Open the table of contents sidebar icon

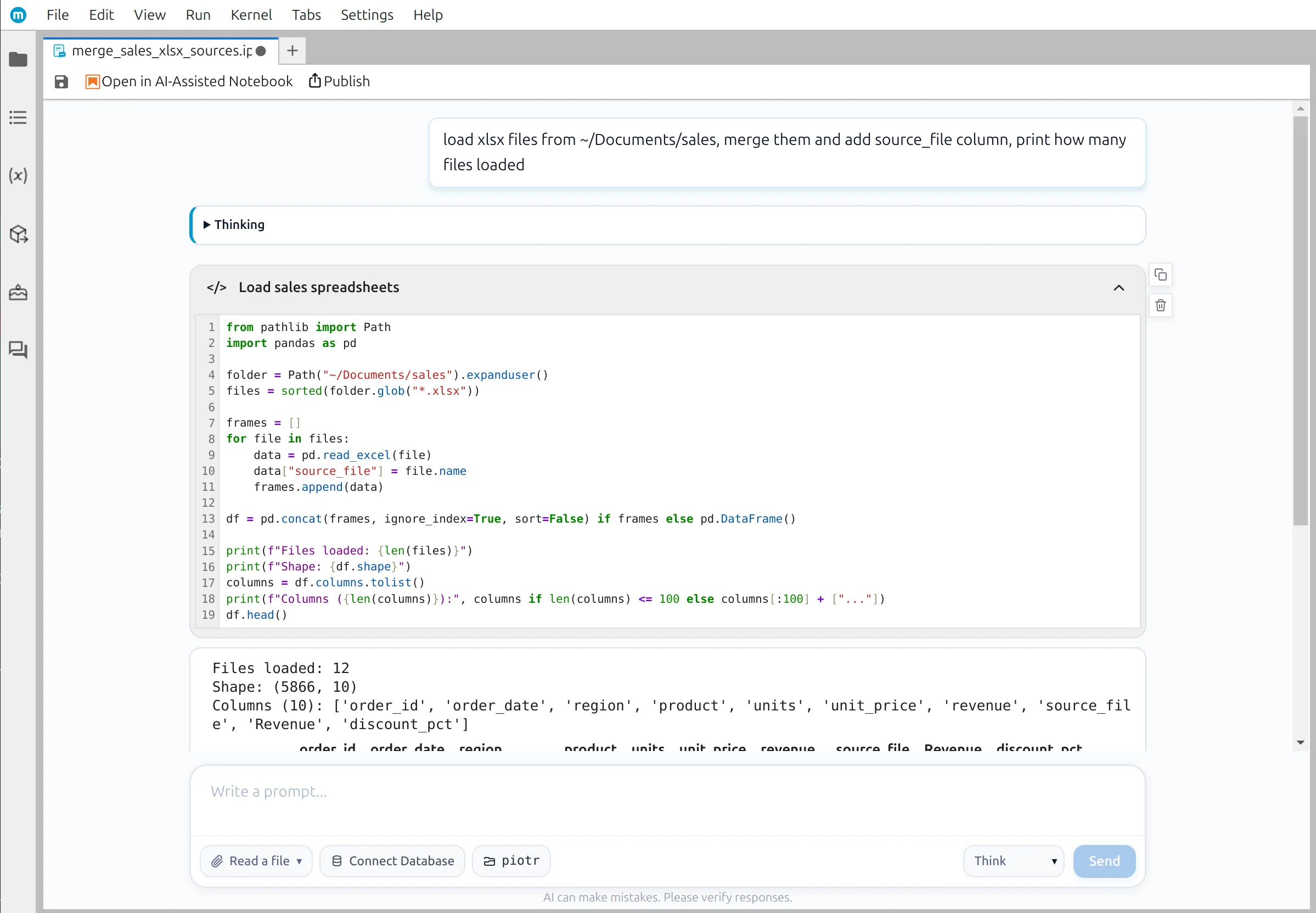point(18,118)
